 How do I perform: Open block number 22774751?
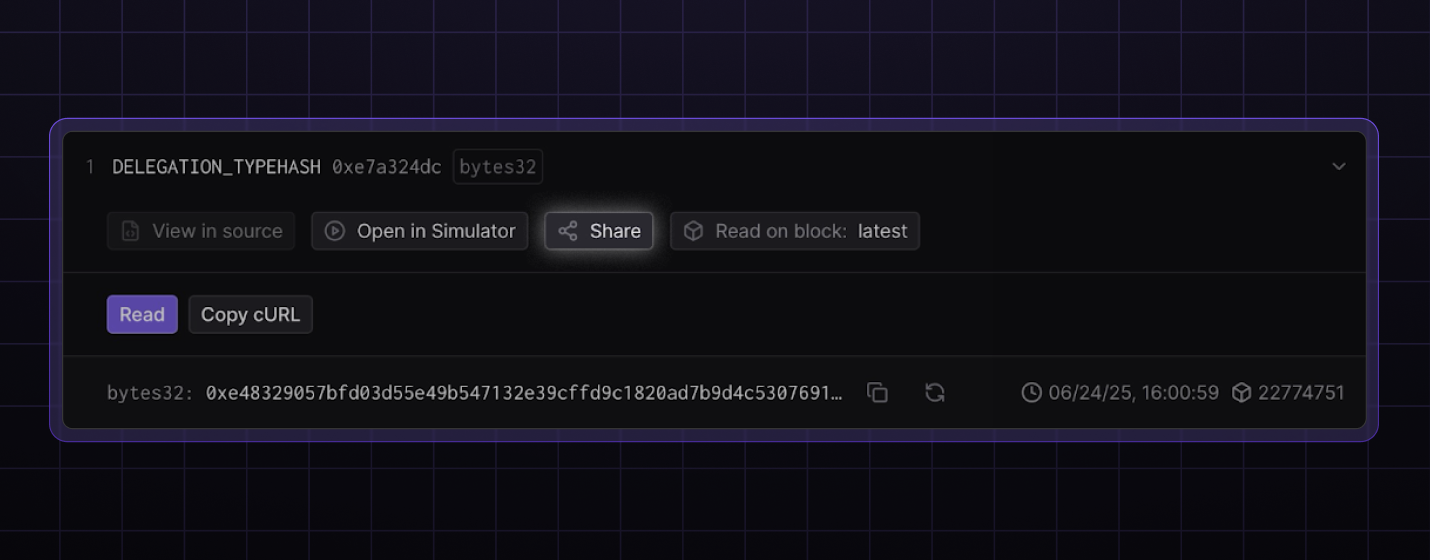pyautogui.click(x=1301, y=393)
